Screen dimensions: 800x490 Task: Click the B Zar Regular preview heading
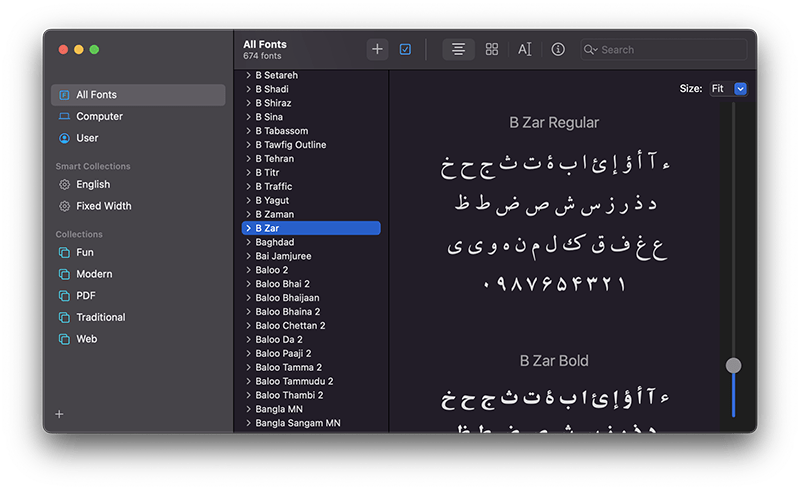click(554, 123)
